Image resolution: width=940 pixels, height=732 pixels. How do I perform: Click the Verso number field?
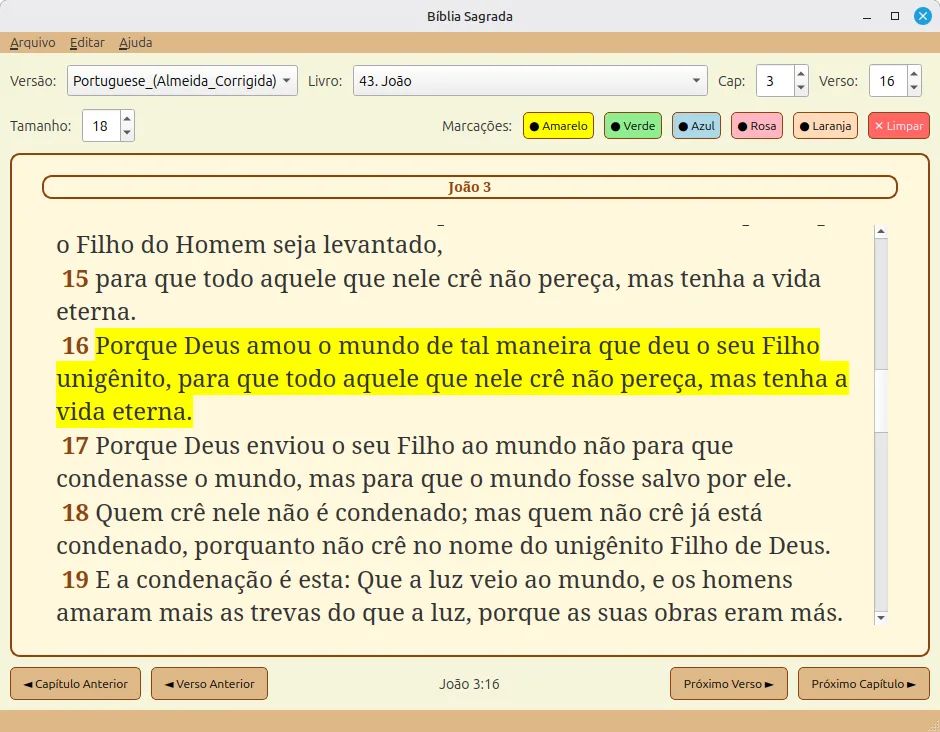point(888,80)
